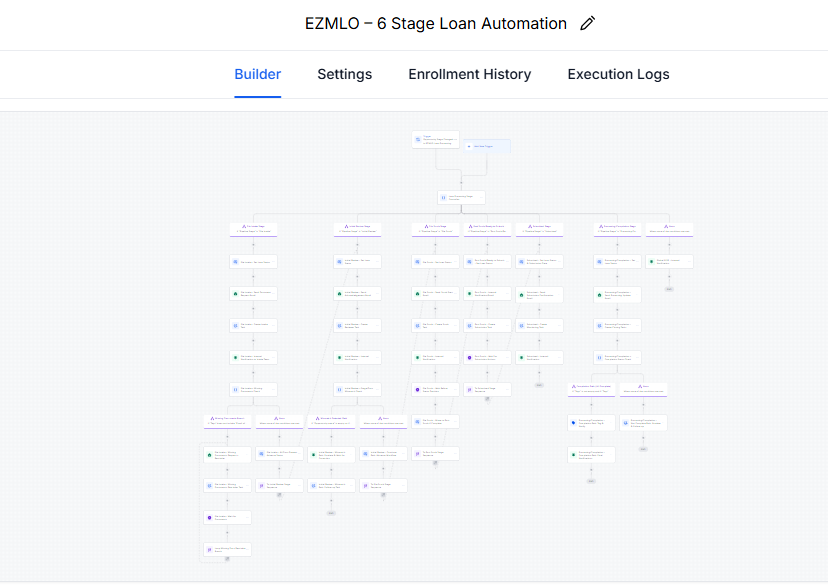Open the green-icon node under the far-right None branch
Viewport: 828px width, 586px height.
tap(669, 261)
